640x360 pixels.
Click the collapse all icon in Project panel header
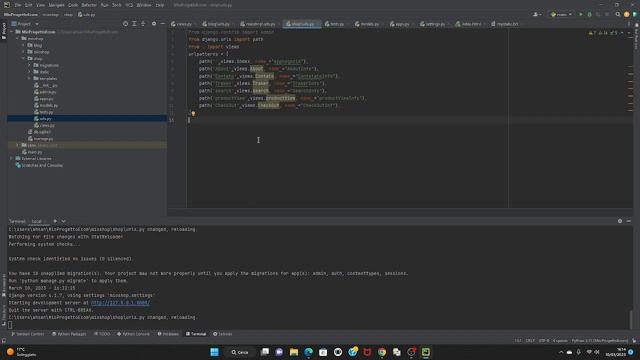coord(143,24)
